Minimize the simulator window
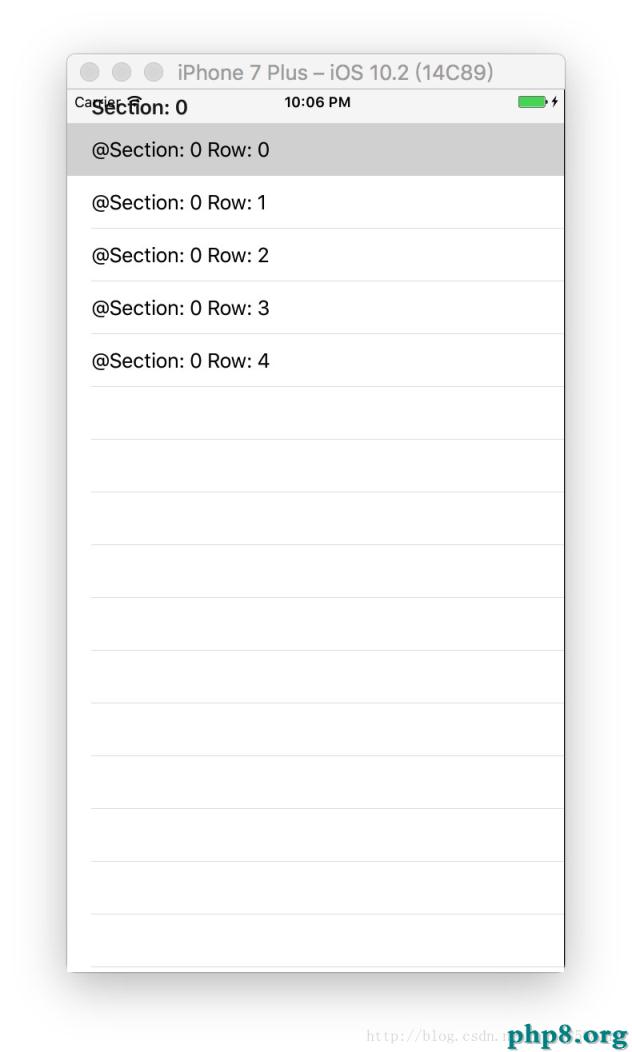 point(122,72)
